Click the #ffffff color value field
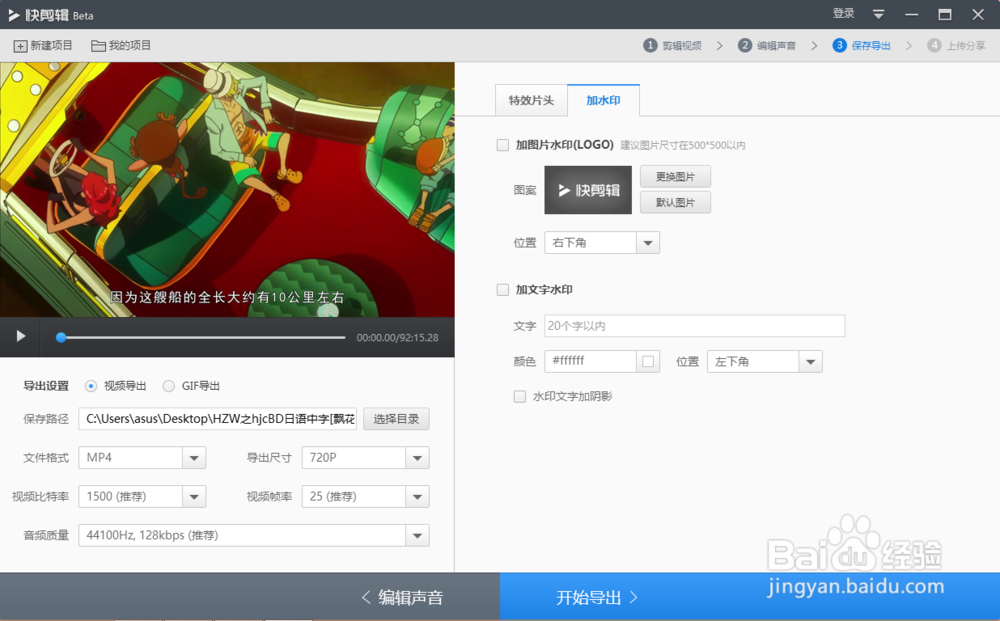This screenshot has width=1000, height=621. 590,361
